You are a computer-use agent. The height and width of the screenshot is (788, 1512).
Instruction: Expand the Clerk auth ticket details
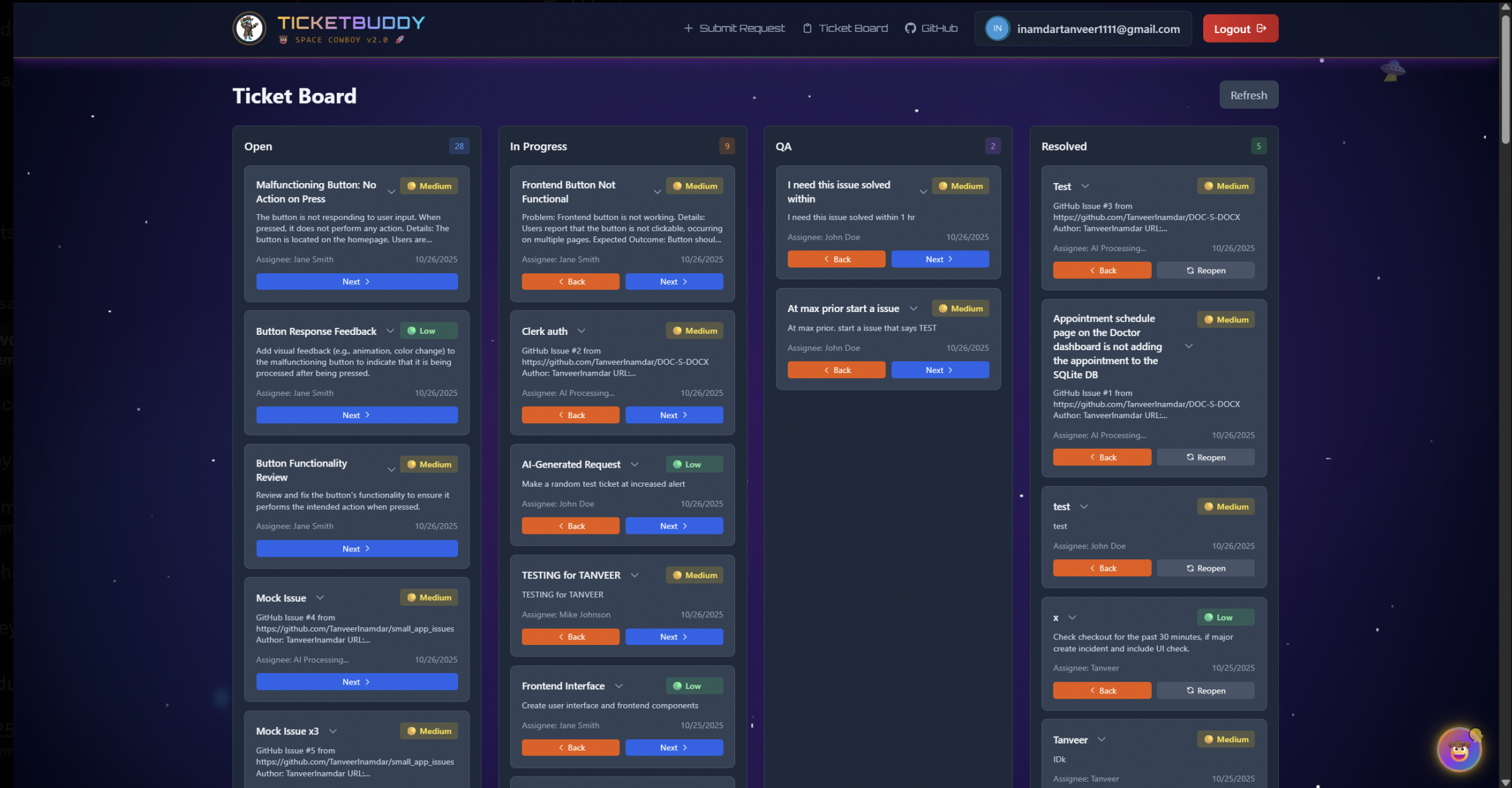[581, 331]
